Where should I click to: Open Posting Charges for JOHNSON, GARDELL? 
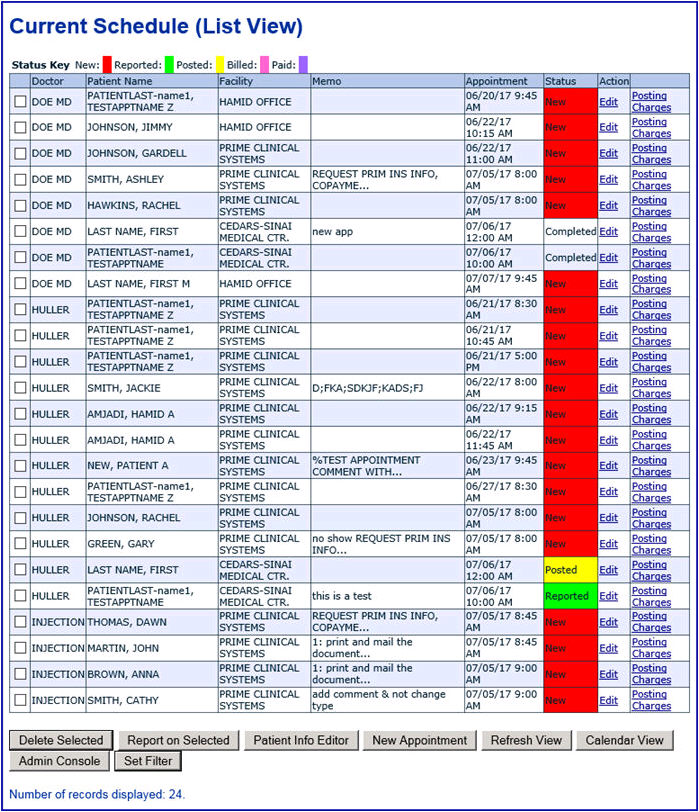[651, 154]
